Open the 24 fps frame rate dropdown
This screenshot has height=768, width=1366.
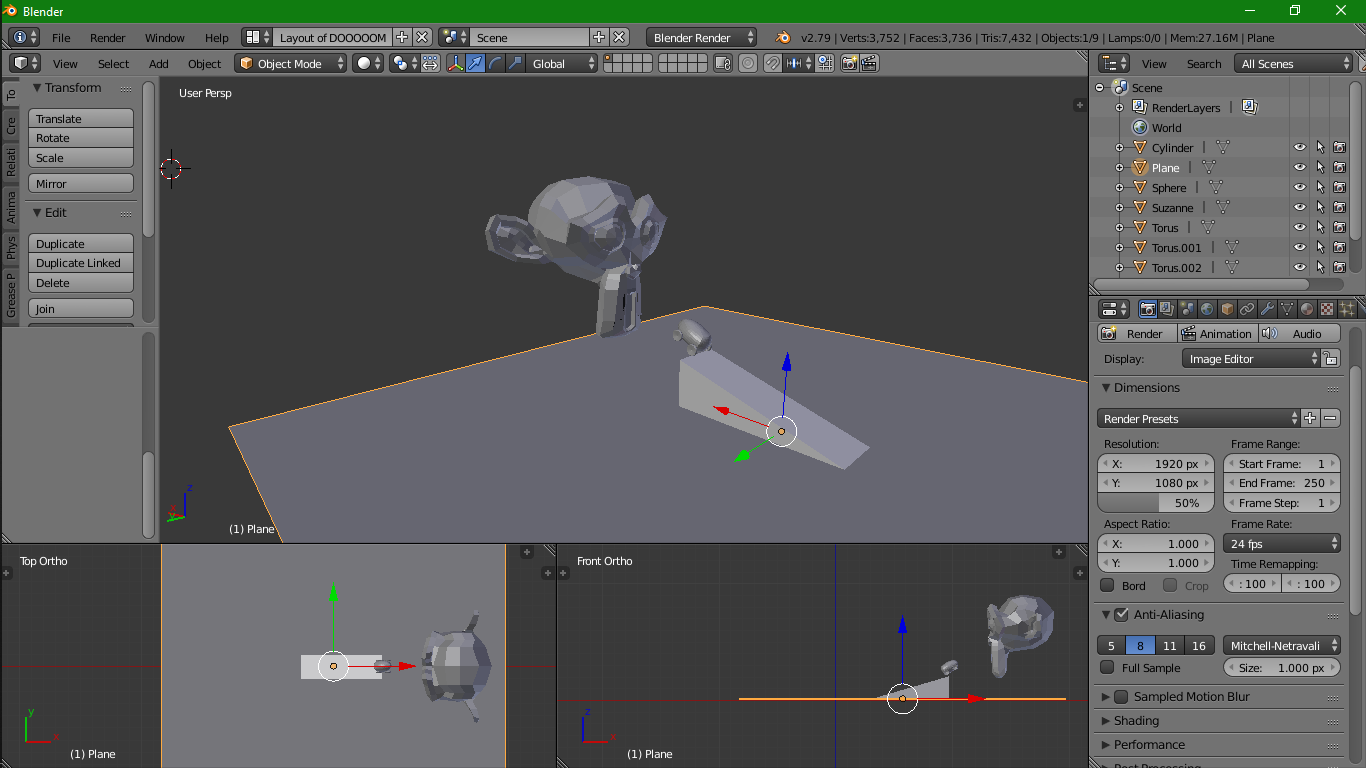click(x=1282, y=543)
